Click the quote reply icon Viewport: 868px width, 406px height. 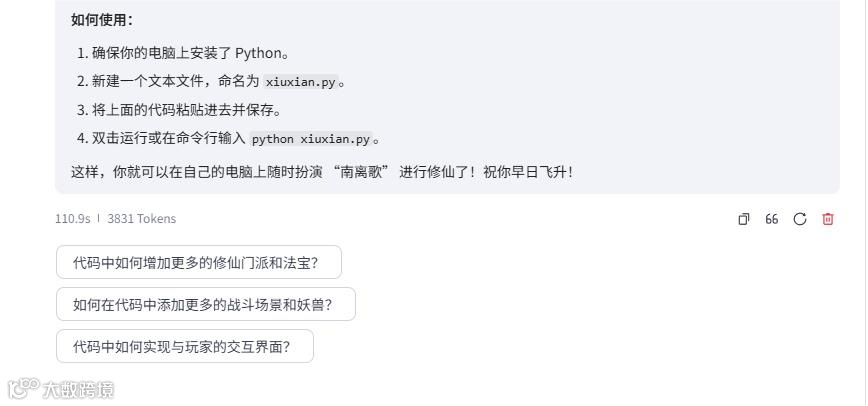[772, 219]
